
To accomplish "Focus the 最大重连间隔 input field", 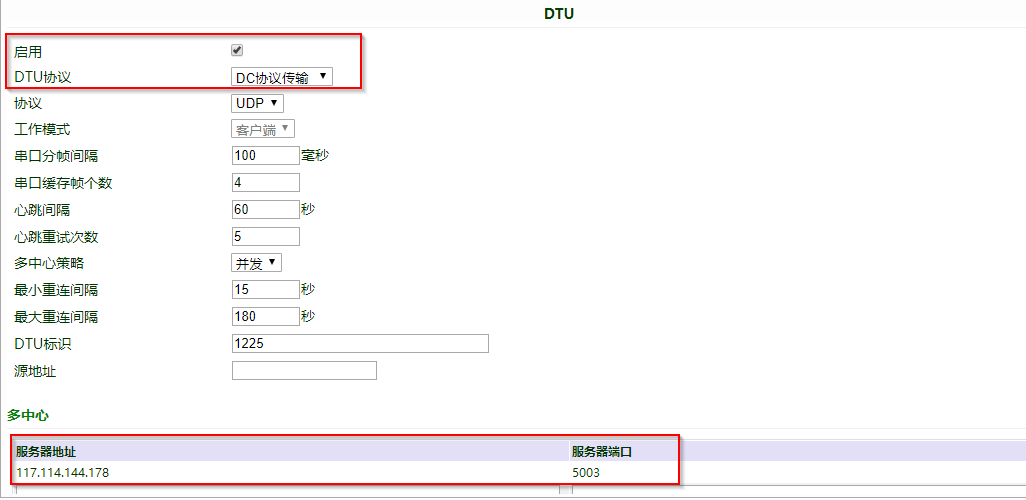I will (265, 317).
